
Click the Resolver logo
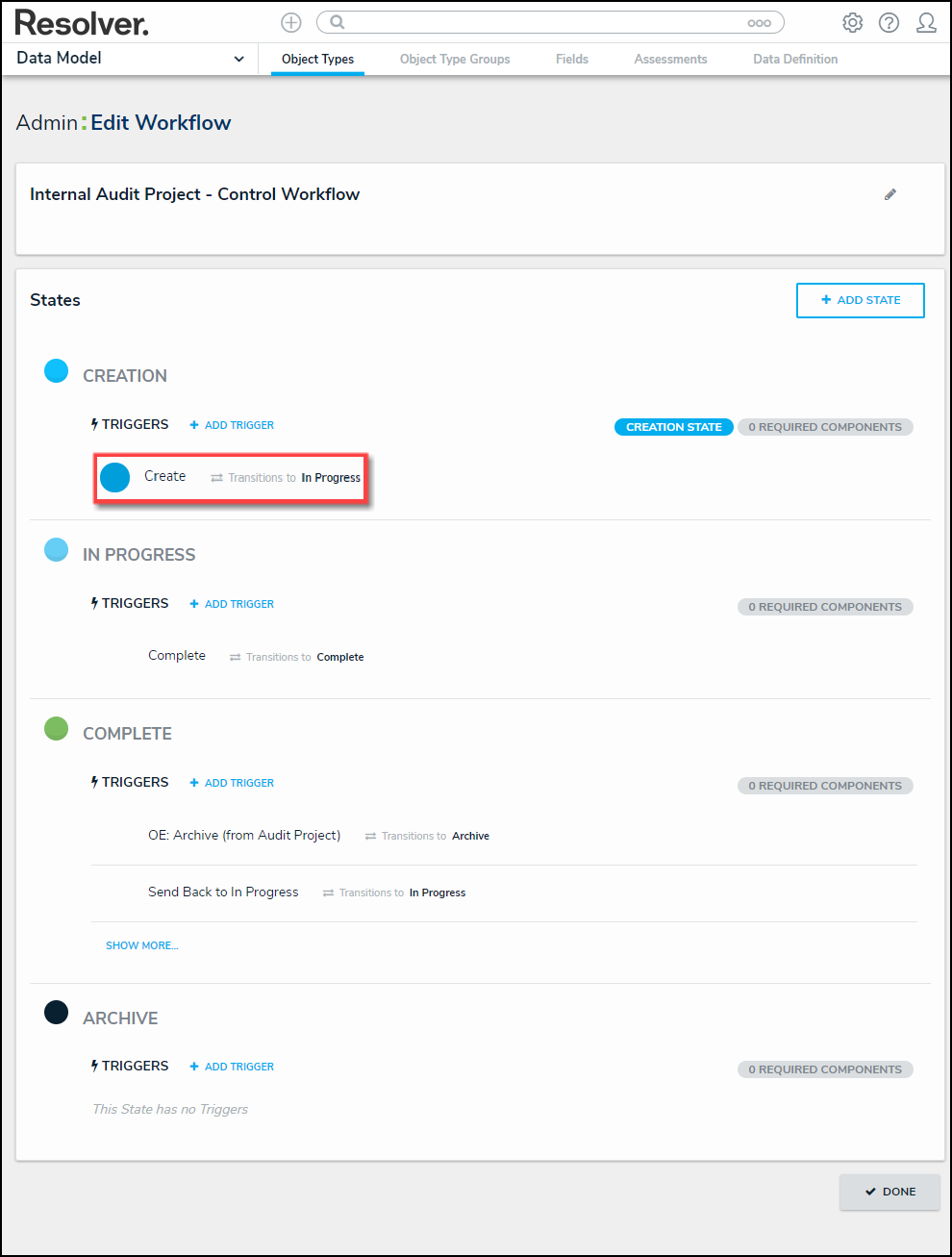[82, 22]
